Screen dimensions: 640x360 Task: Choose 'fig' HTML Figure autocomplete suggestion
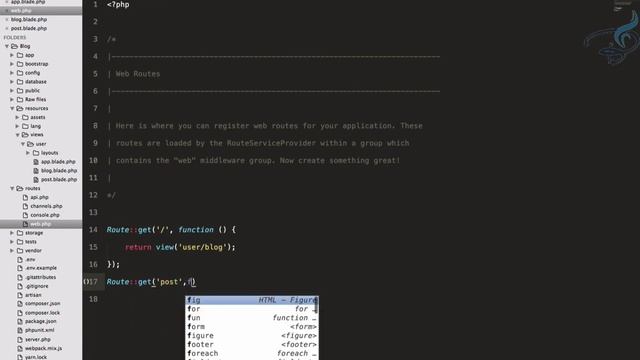(x=252, y=300)
